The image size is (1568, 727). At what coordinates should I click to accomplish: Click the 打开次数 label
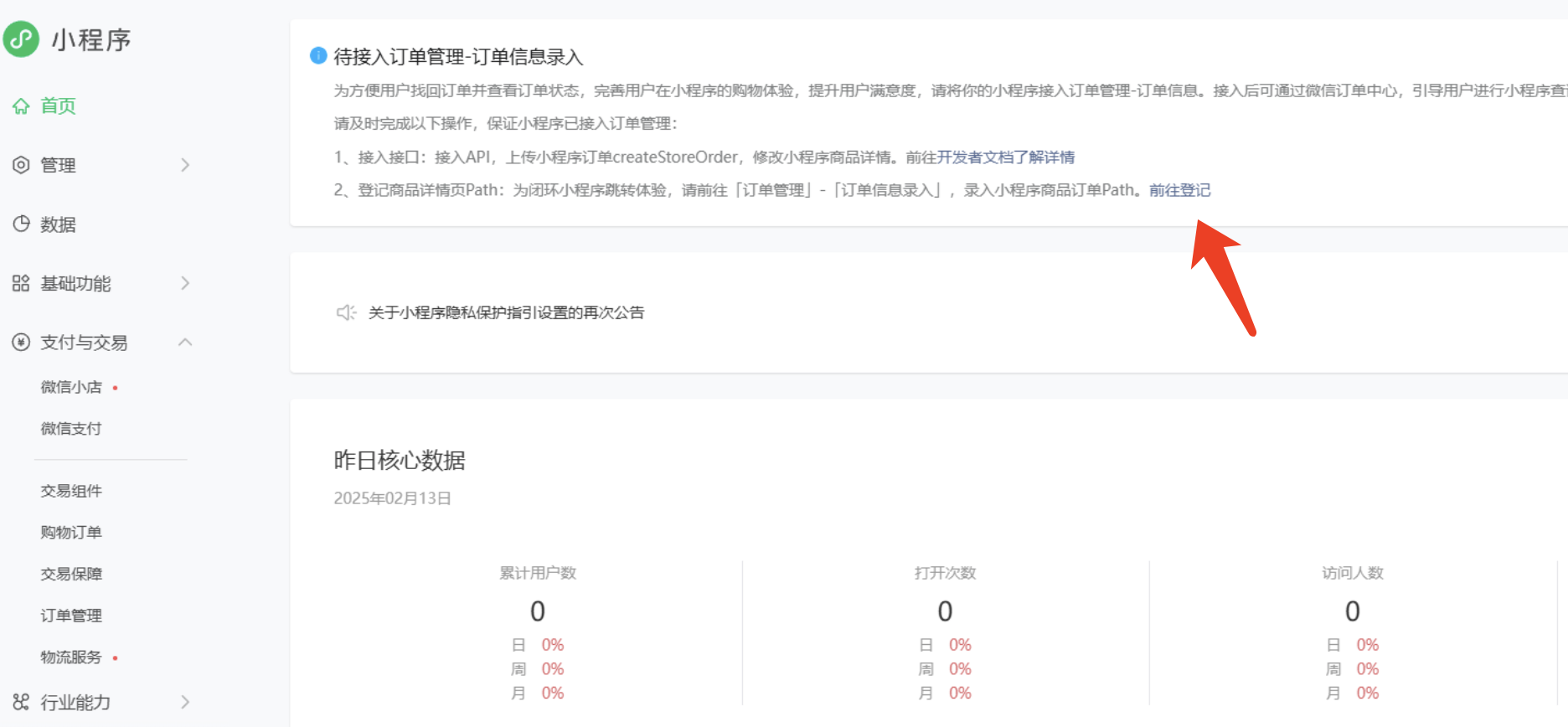[945, 573]
